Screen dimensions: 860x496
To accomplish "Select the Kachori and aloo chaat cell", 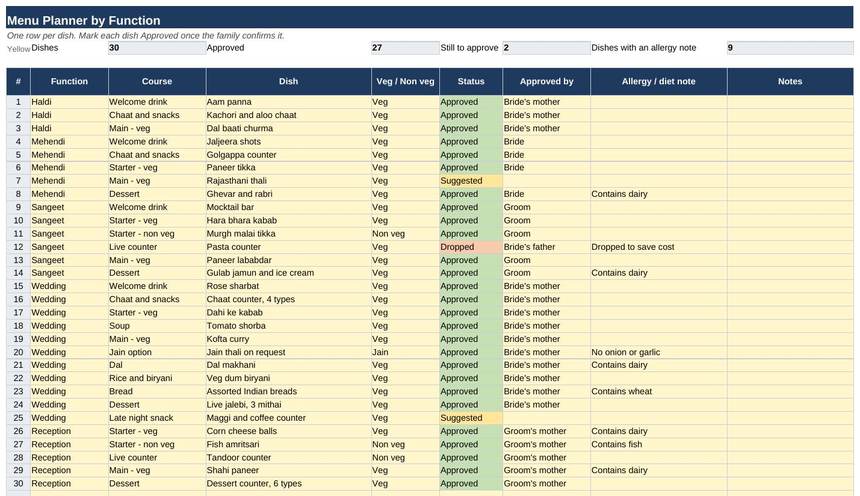I will pyautogui.click(x=288, y=115).
